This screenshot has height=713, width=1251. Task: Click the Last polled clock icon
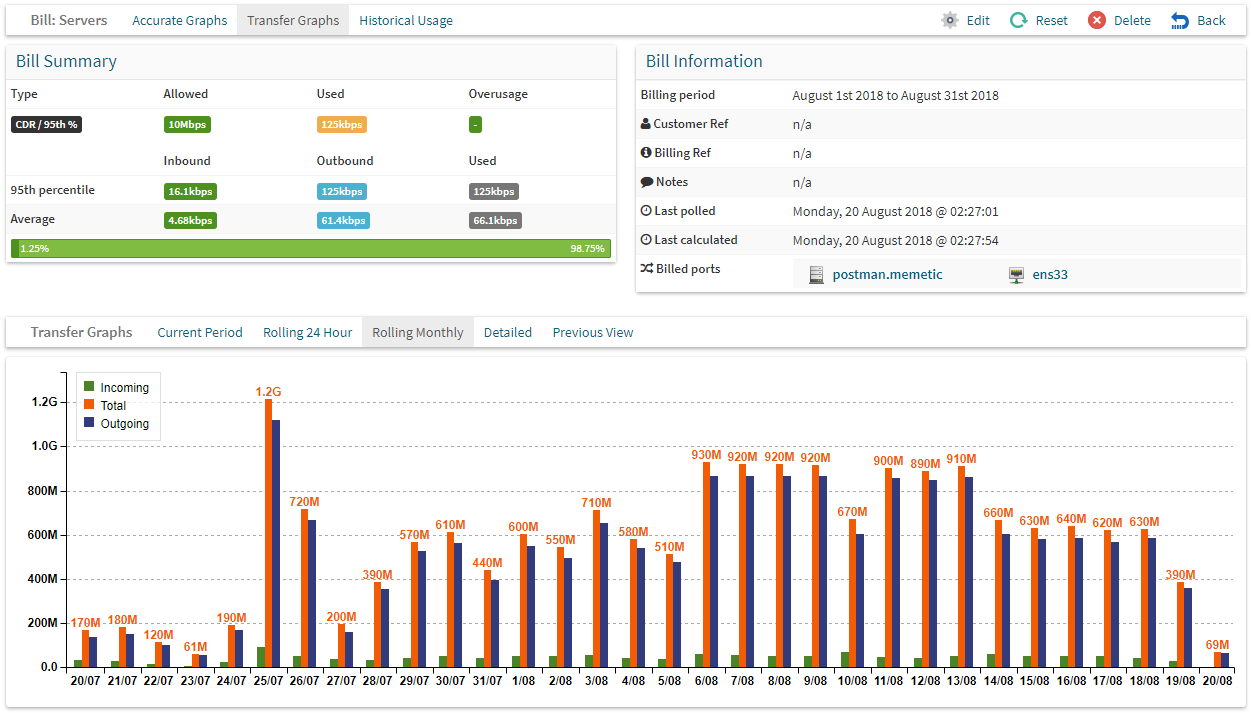[x=646, y=211]
